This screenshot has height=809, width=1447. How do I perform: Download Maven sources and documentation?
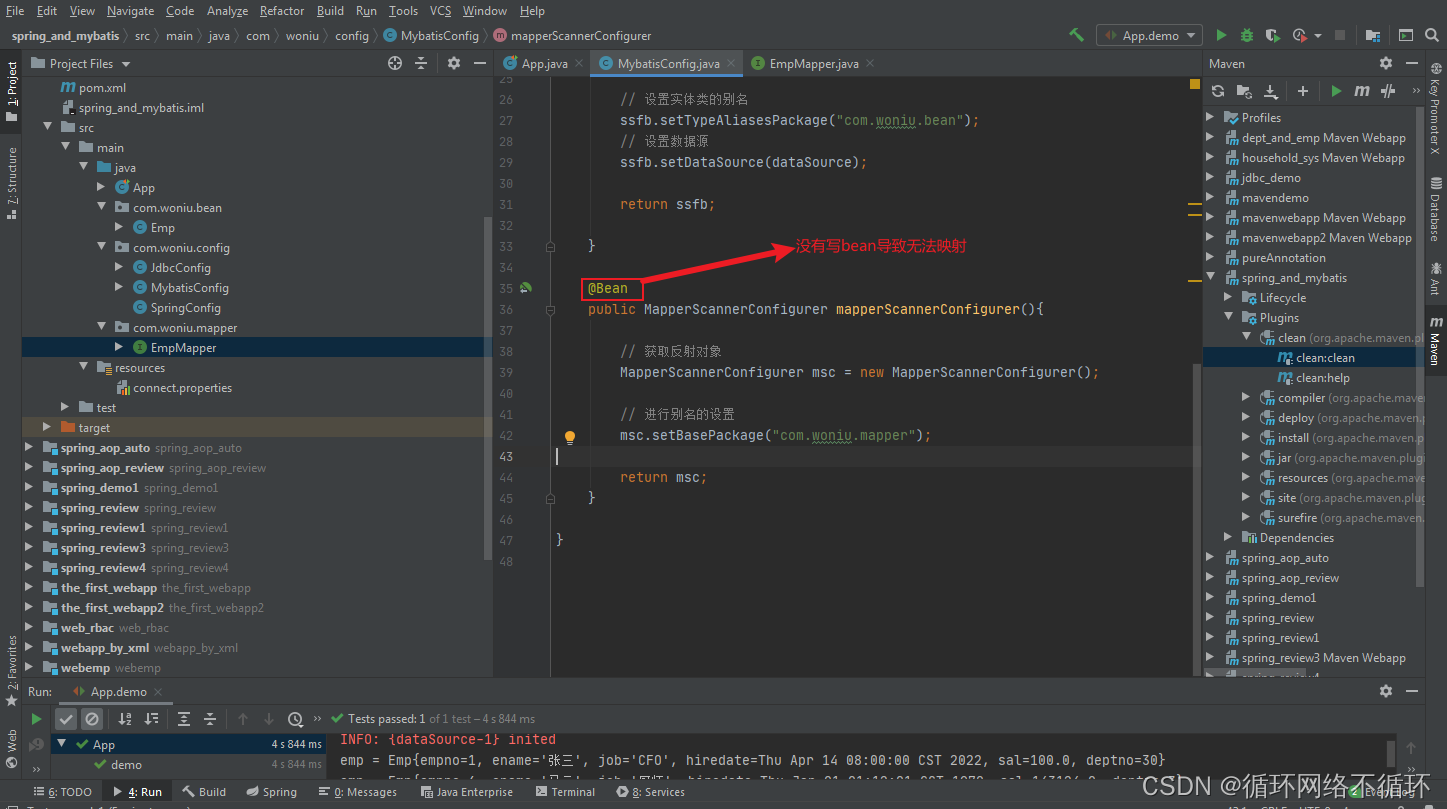(1270, 90)
